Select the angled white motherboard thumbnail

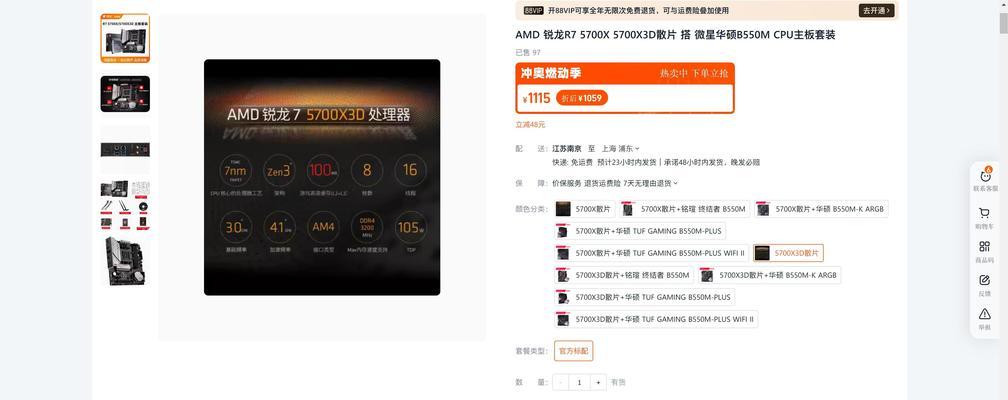coord(125,260)
